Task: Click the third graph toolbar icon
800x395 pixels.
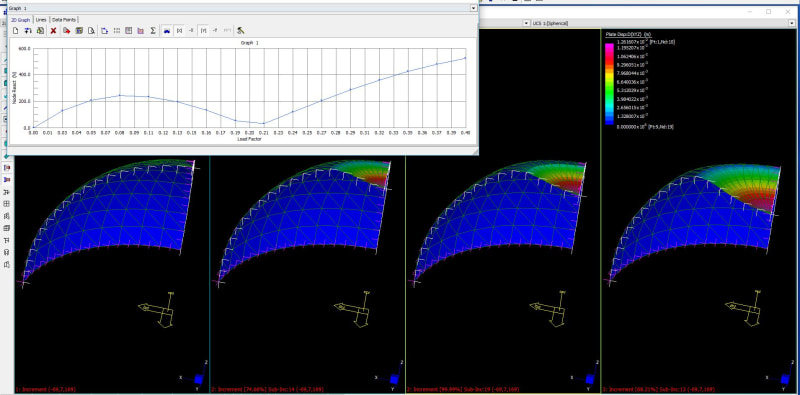Action: pos(40,31)
